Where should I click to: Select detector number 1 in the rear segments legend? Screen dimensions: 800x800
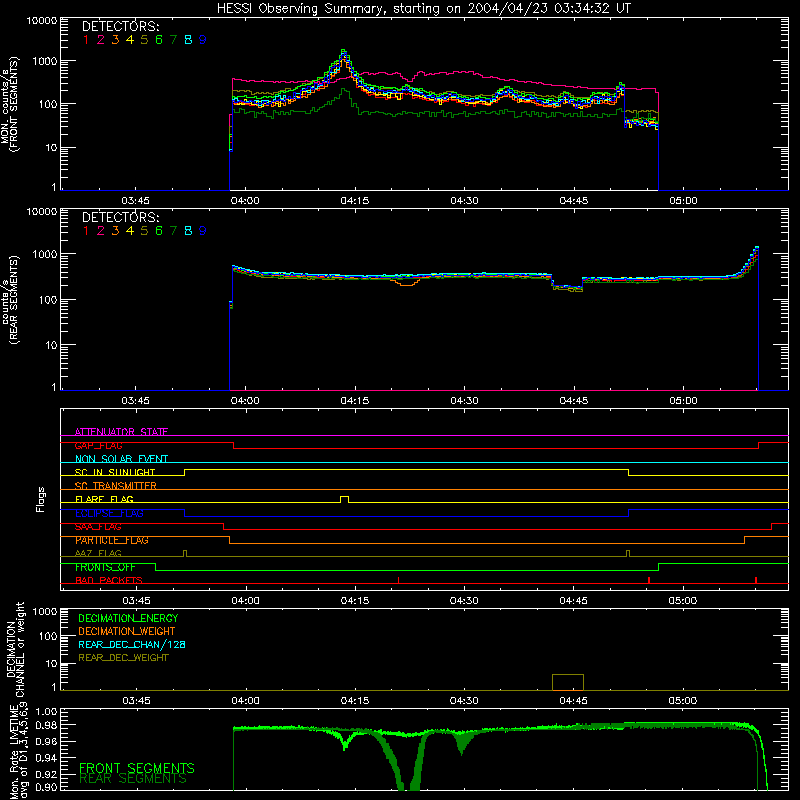click(x=86, y=231)
